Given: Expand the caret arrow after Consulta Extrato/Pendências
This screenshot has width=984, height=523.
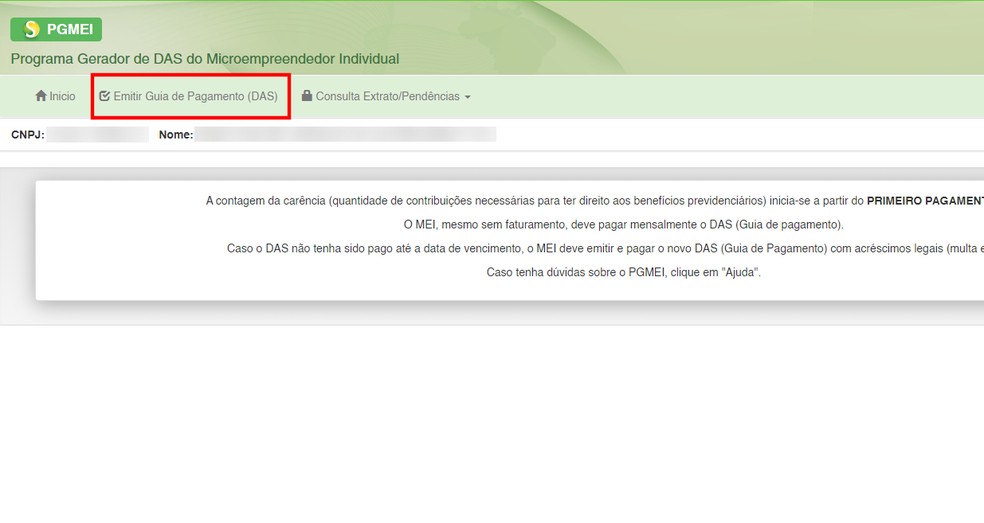Looking at the screenshot, I should click(x=468, y=97).
